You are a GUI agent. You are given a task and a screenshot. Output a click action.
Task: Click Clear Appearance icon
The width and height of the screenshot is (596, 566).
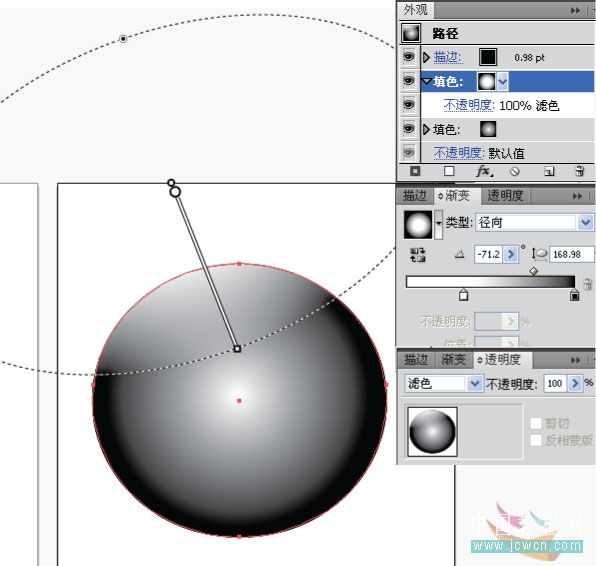[515, 172]
